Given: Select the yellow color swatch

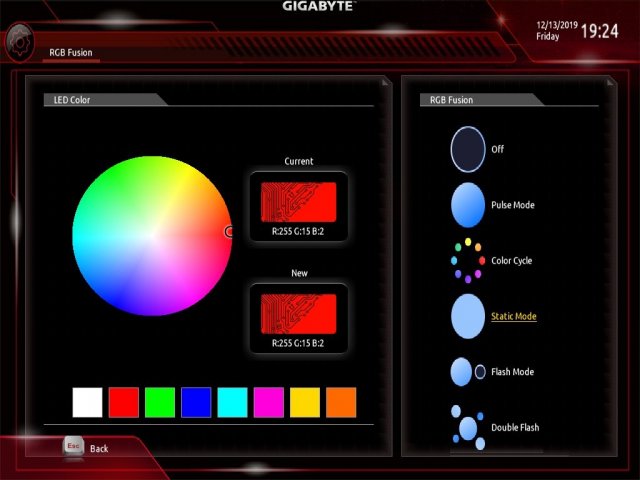Looking at the screenshot, I should 304,402.
